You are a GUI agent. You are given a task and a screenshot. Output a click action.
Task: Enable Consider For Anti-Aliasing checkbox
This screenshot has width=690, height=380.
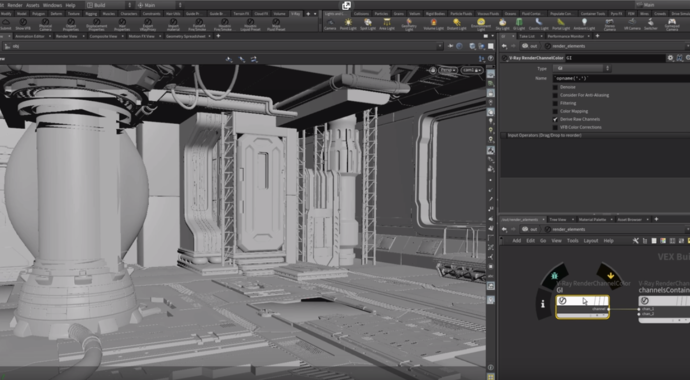click(555, 95)
